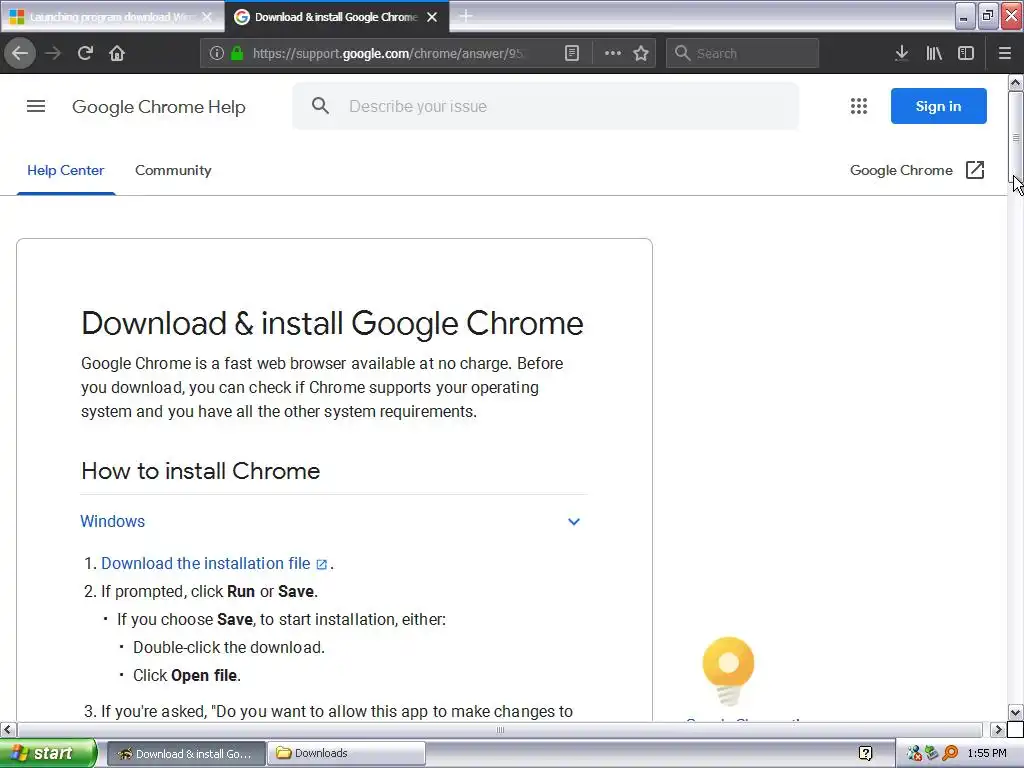Click the second system tray icon

932,753
